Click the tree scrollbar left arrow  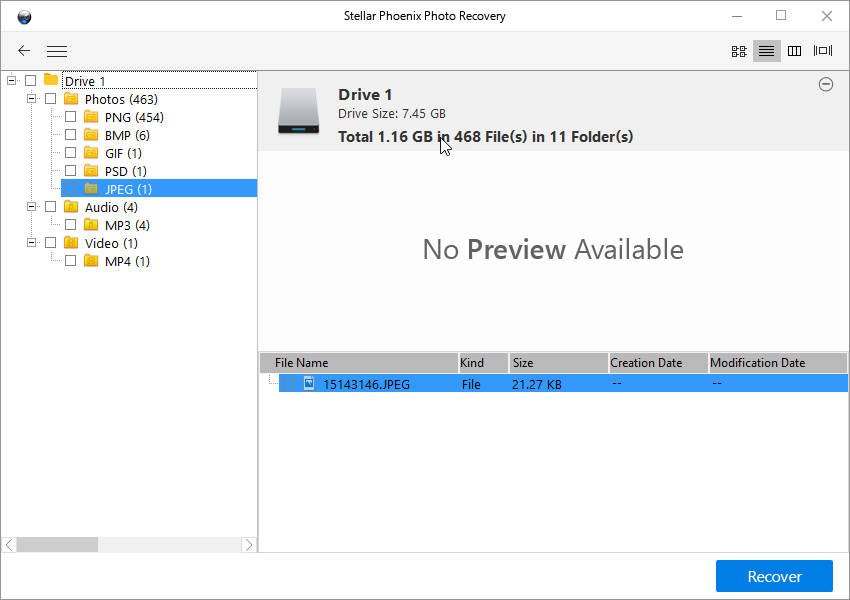[9, 545]
